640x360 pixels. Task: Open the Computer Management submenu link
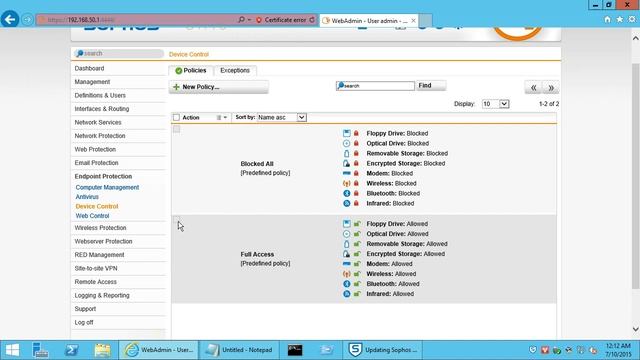coord(107,187)
